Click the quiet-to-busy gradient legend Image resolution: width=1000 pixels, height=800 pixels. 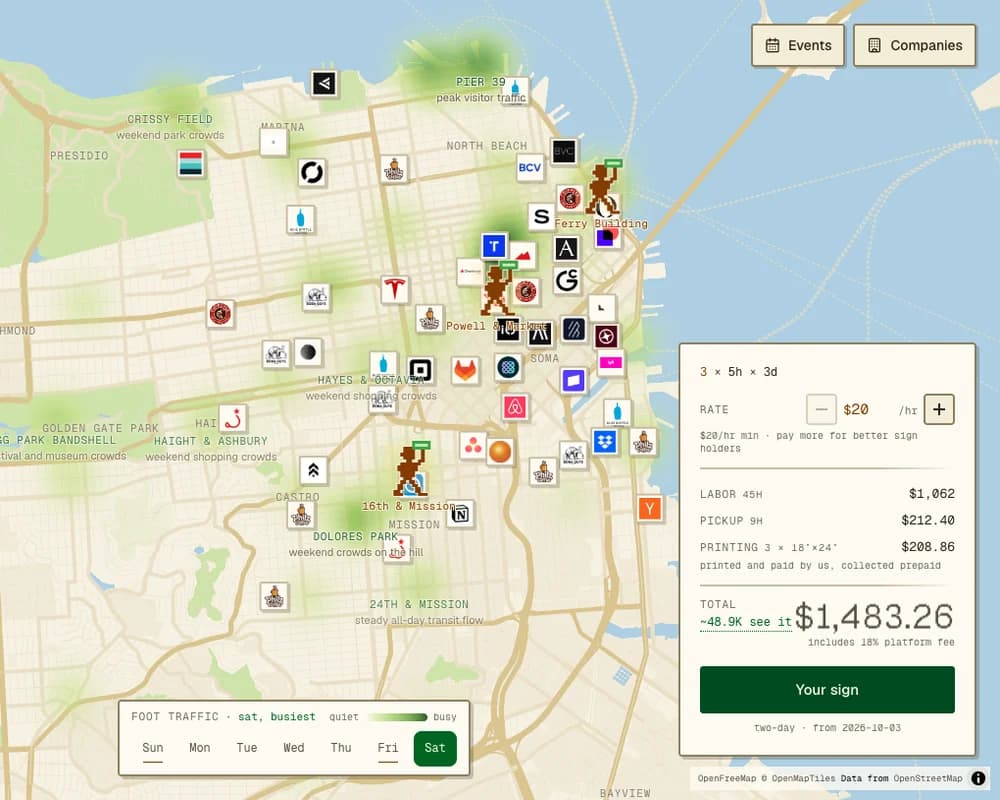(397, 717)
